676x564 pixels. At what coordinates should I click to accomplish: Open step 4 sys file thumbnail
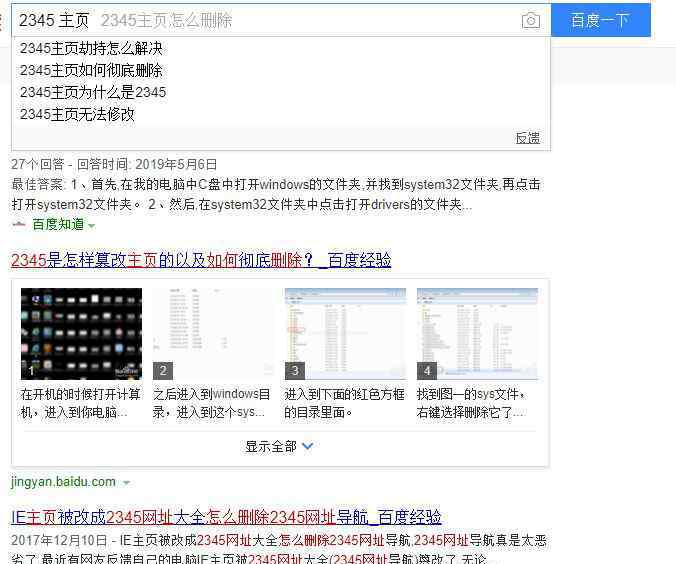(477, 334)
